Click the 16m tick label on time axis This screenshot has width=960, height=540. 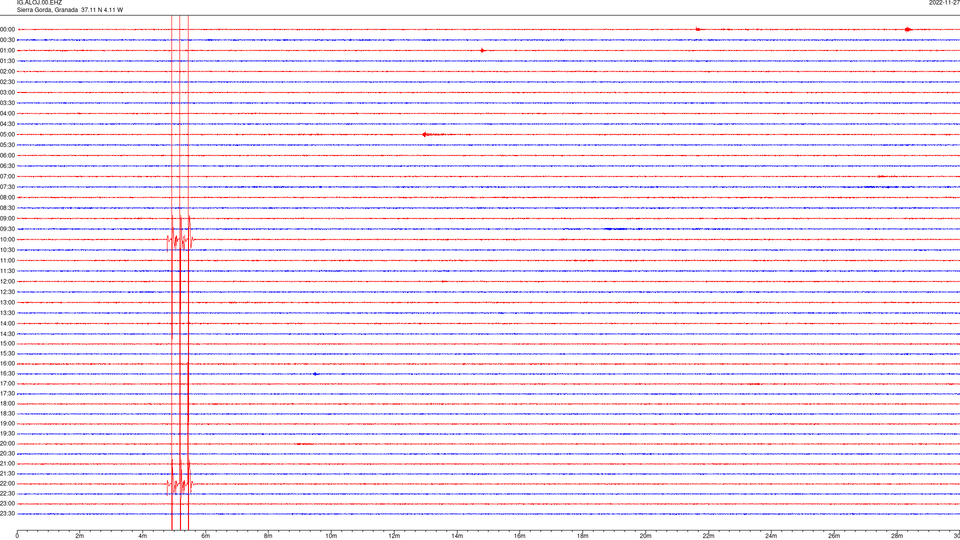point(520,536)
